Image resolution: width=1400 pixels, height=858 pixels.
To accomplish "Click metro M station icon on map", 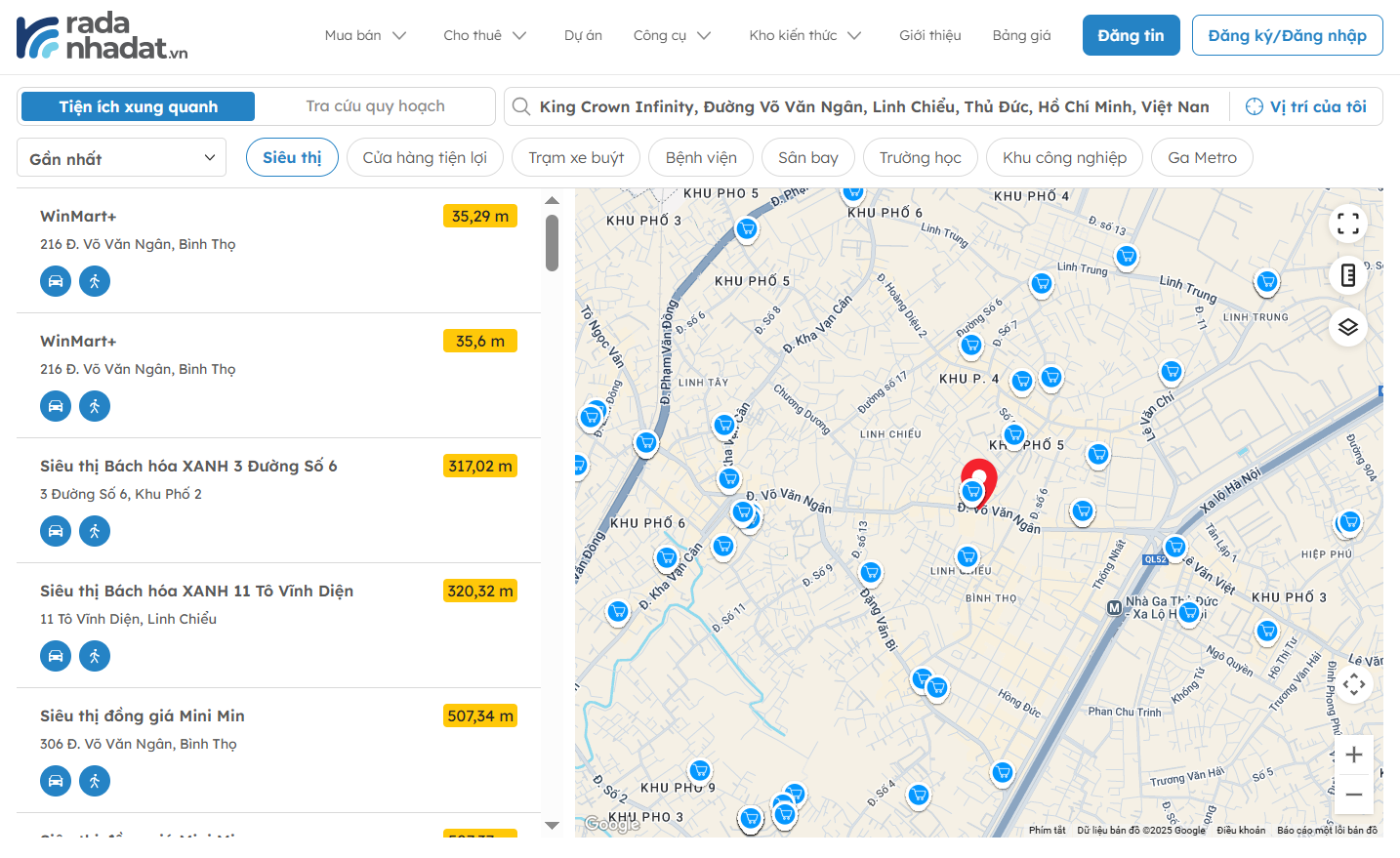I will pos(1114,608).
